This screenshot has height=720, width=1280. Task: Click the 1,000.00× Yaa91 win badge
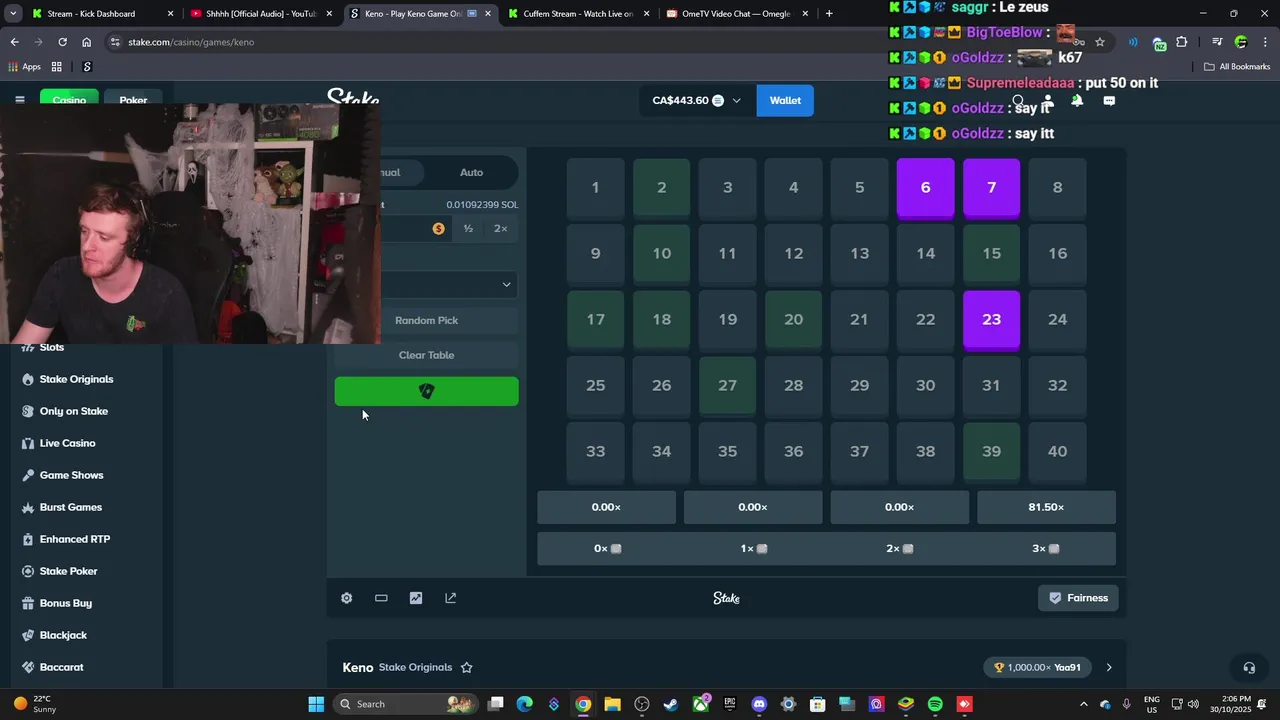(x=1038, y=667)
